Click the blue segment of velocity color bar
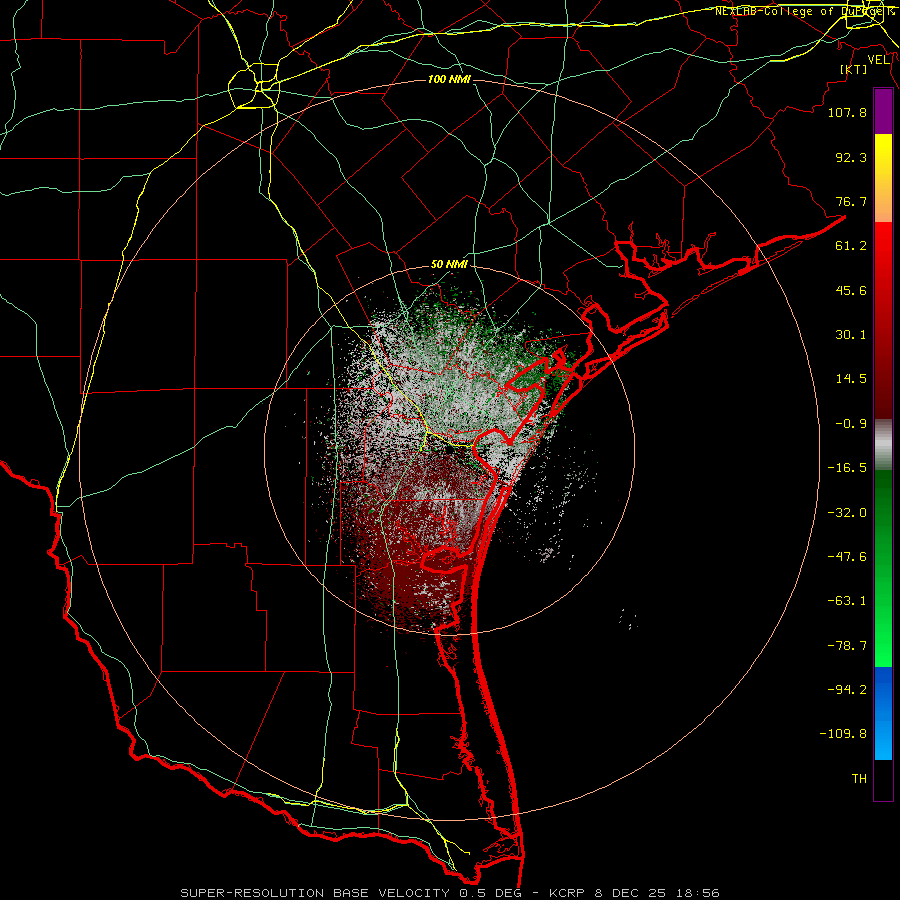Viewport: 900px width, 900px height. coord(883,713)
